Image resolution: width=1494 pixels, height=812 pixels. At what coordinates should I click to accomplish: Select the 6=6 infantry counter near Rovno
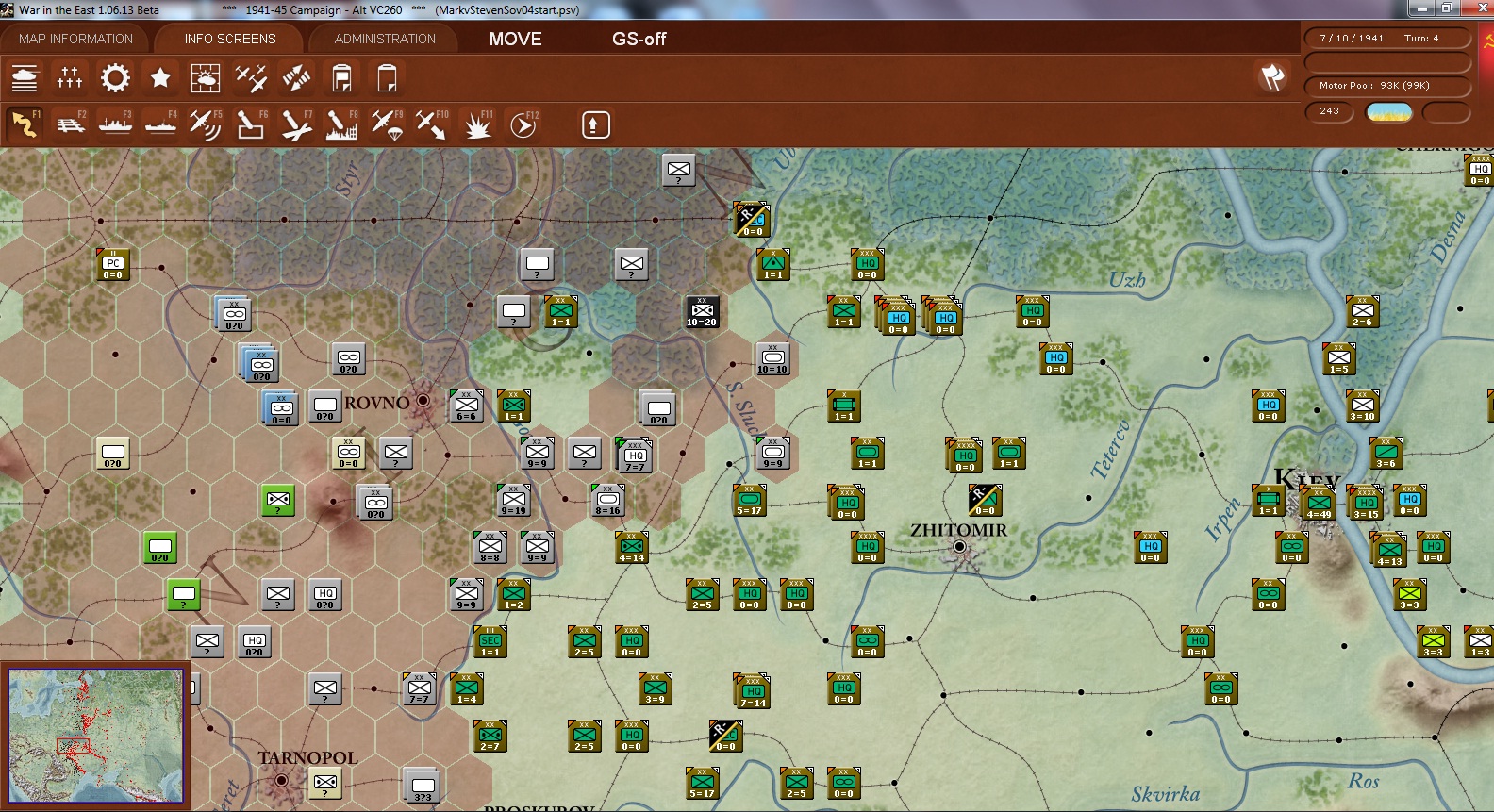[x=466, y=406]
